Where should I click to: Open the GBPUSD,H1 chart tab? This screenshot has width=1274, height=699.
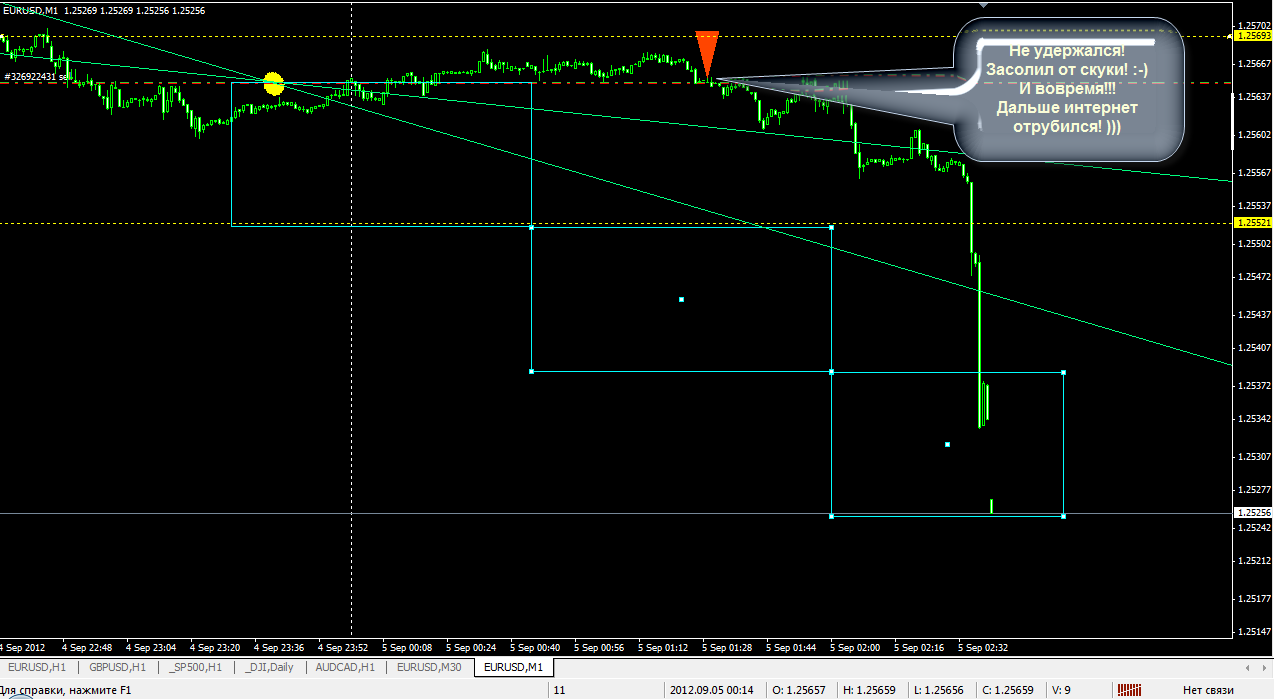tap(118, 666)
